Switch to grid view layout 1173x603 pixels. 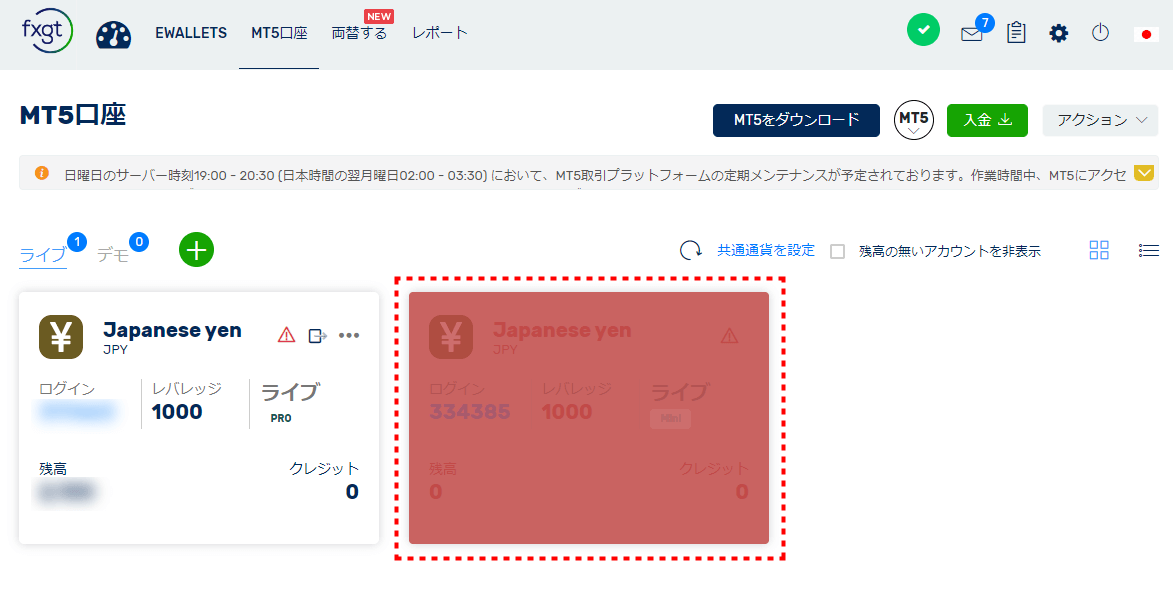pos(1099,250)
